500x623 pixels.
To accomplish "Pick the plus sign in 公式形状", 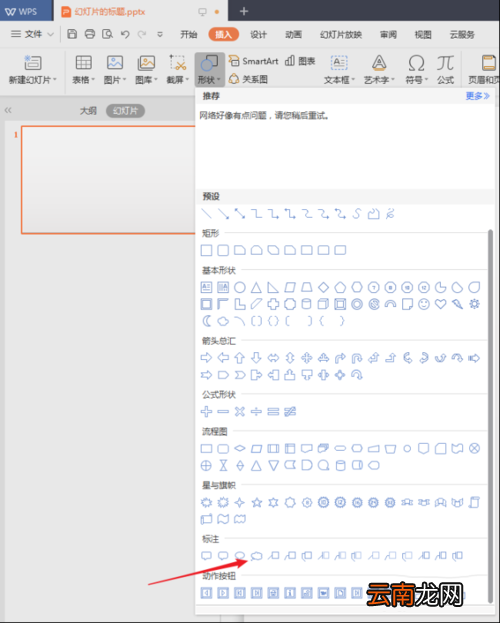I will pyautogui.click(x=206, y=411).
